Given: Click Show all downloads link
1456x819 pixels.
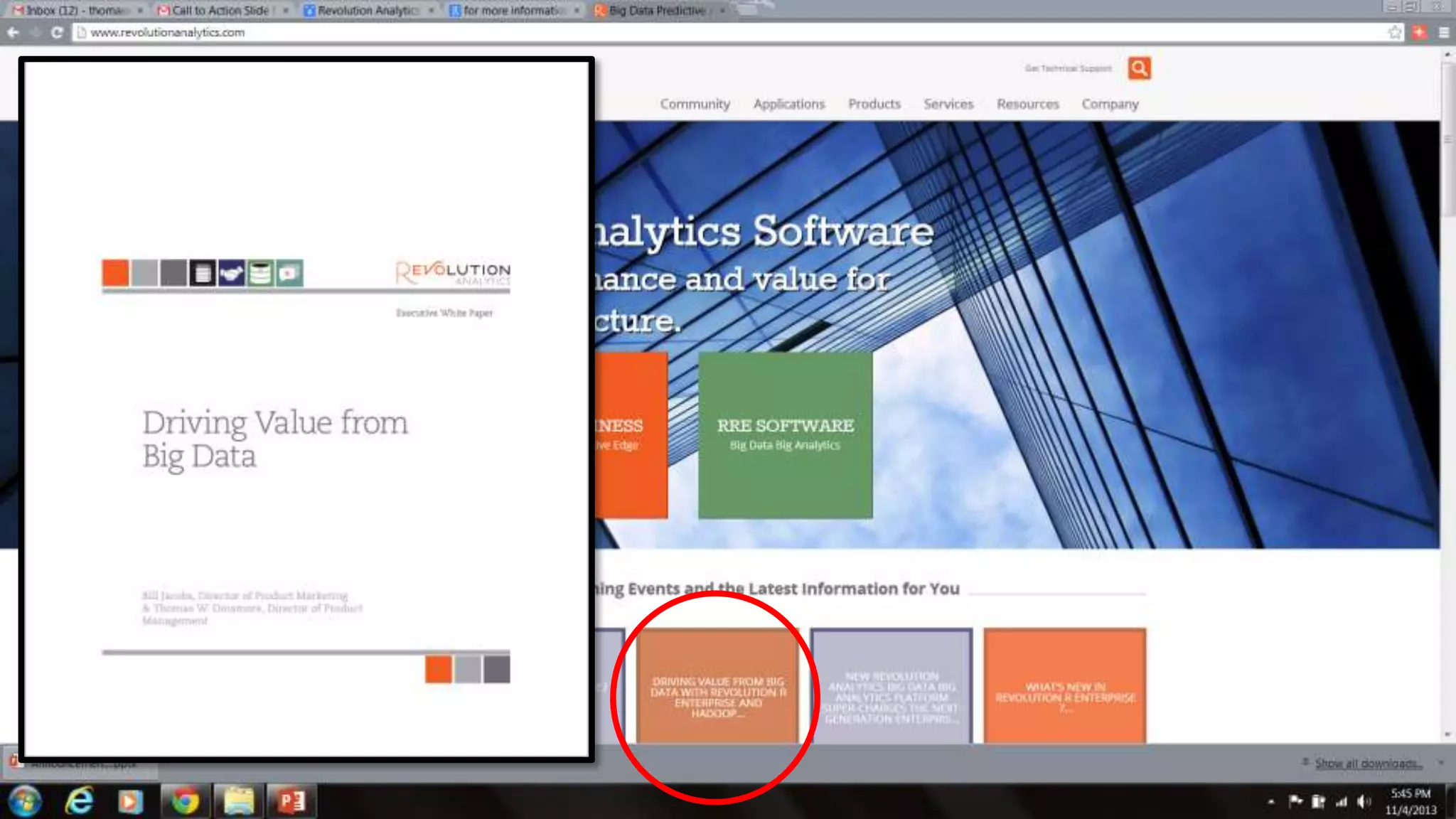Looking at the screenshot, I should [1368, 764].
